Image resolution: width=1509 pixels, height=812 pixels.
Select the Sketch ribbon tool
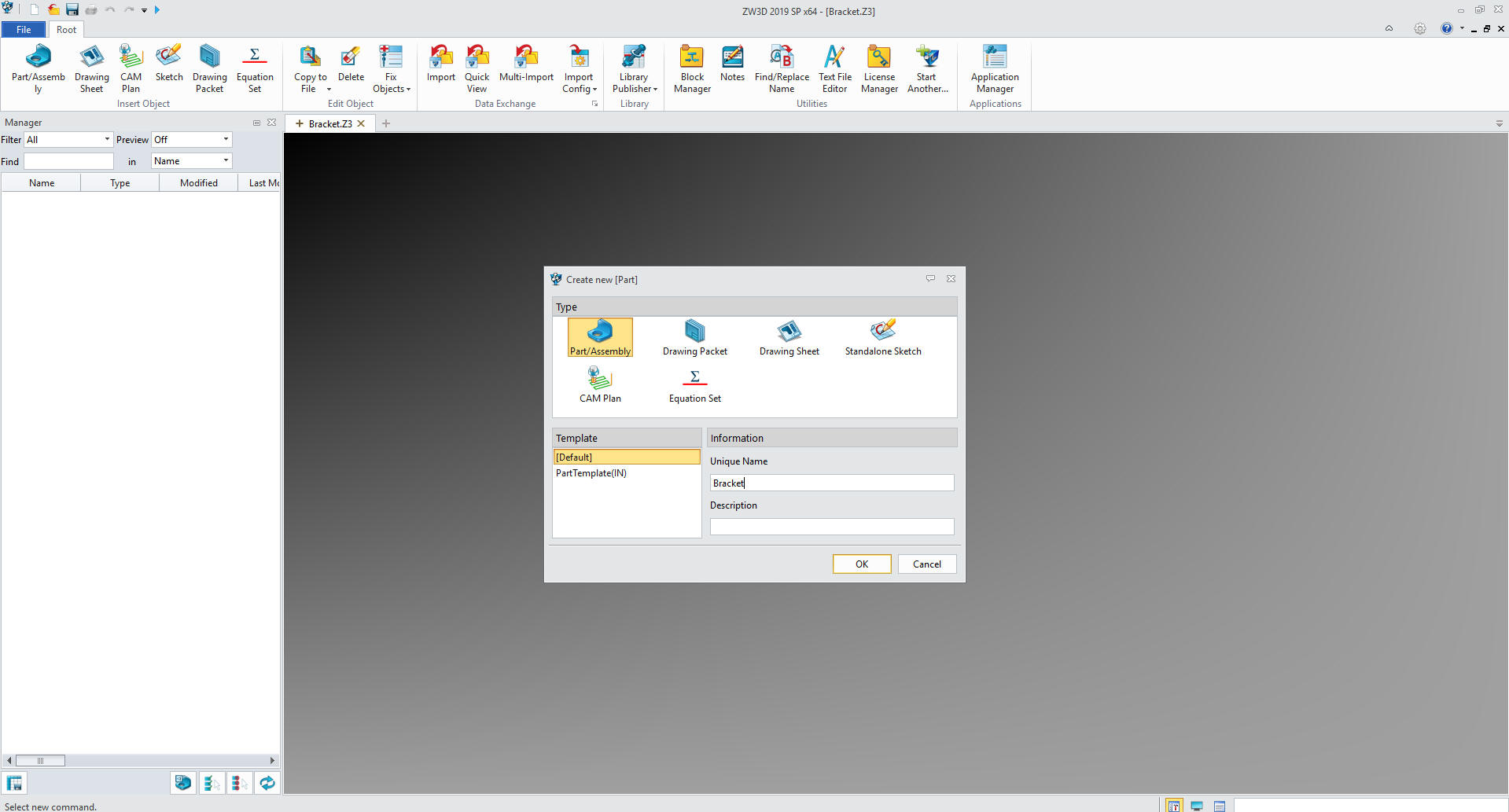point(168,63)
